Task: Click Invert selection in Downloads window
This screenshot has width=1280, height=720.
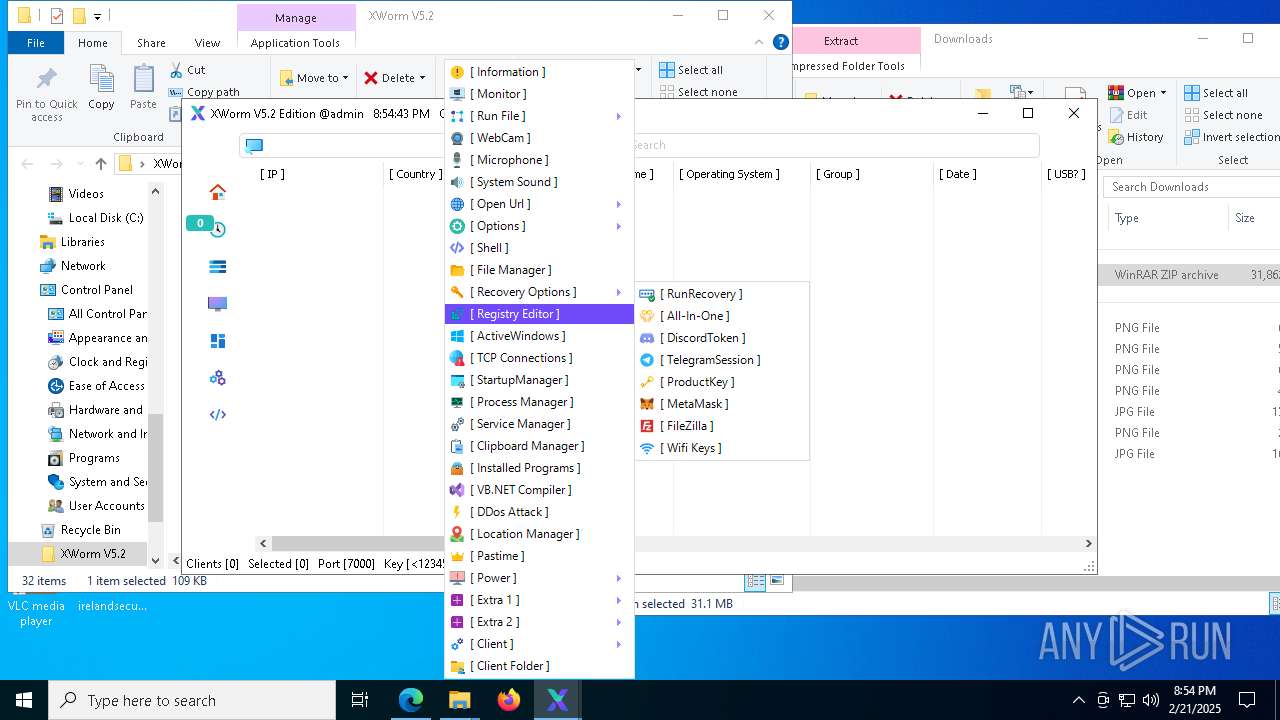Action: 1232,137
